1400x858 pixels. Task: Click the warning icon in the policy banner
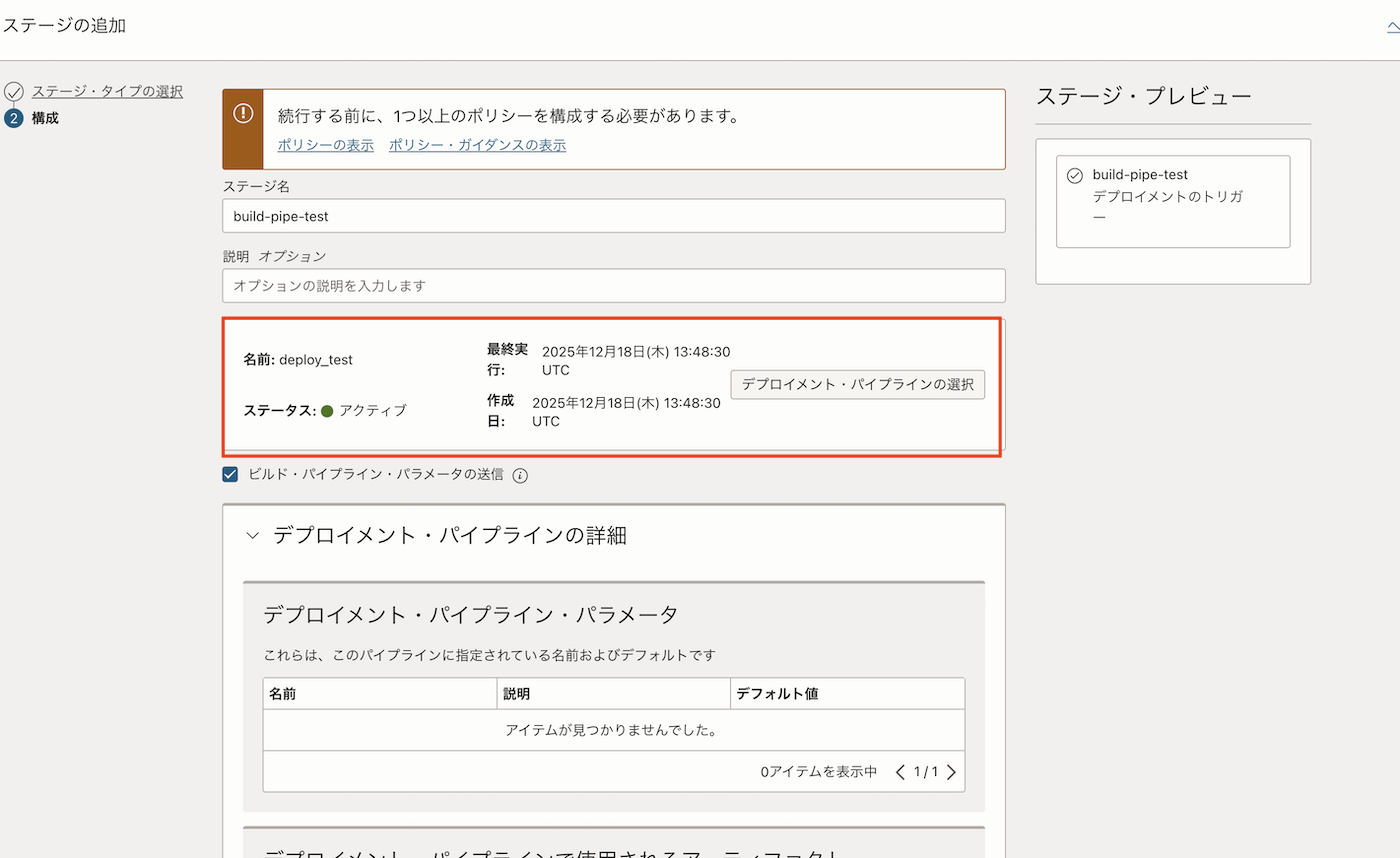pyautogui.click(x=243, y=113)
